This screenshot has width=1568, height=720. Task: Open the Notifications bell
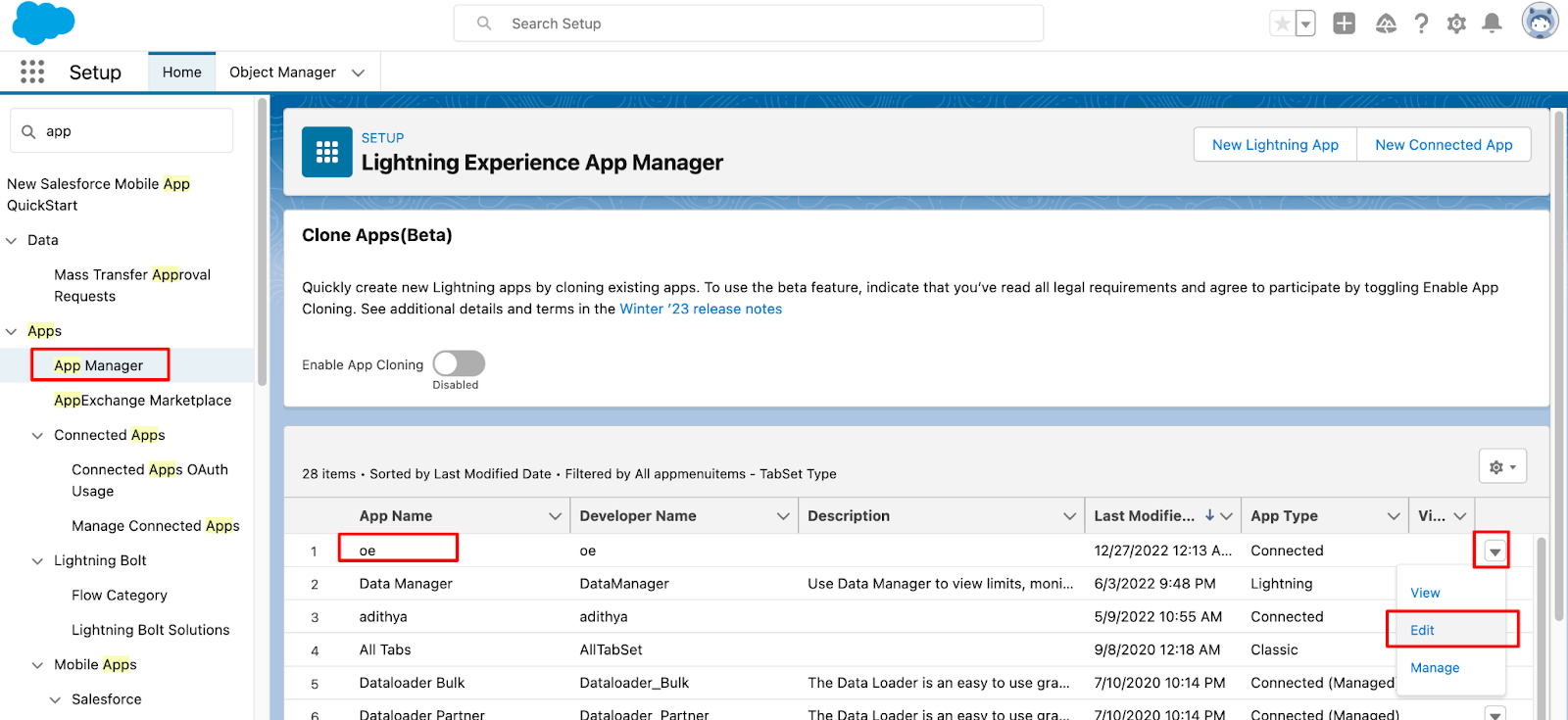tap(1492, 24)
